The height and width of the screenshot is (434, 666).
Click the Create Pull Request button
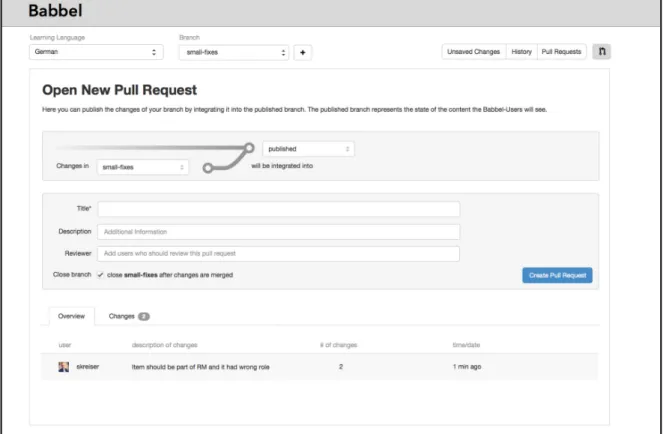(557, 275)
